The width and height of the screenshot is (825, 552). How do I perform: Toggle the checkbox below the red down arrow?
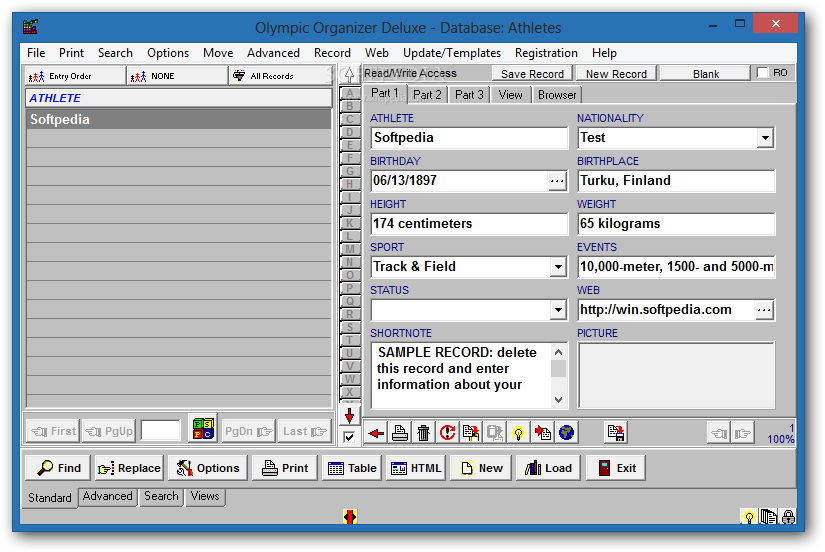coord(349,437)
